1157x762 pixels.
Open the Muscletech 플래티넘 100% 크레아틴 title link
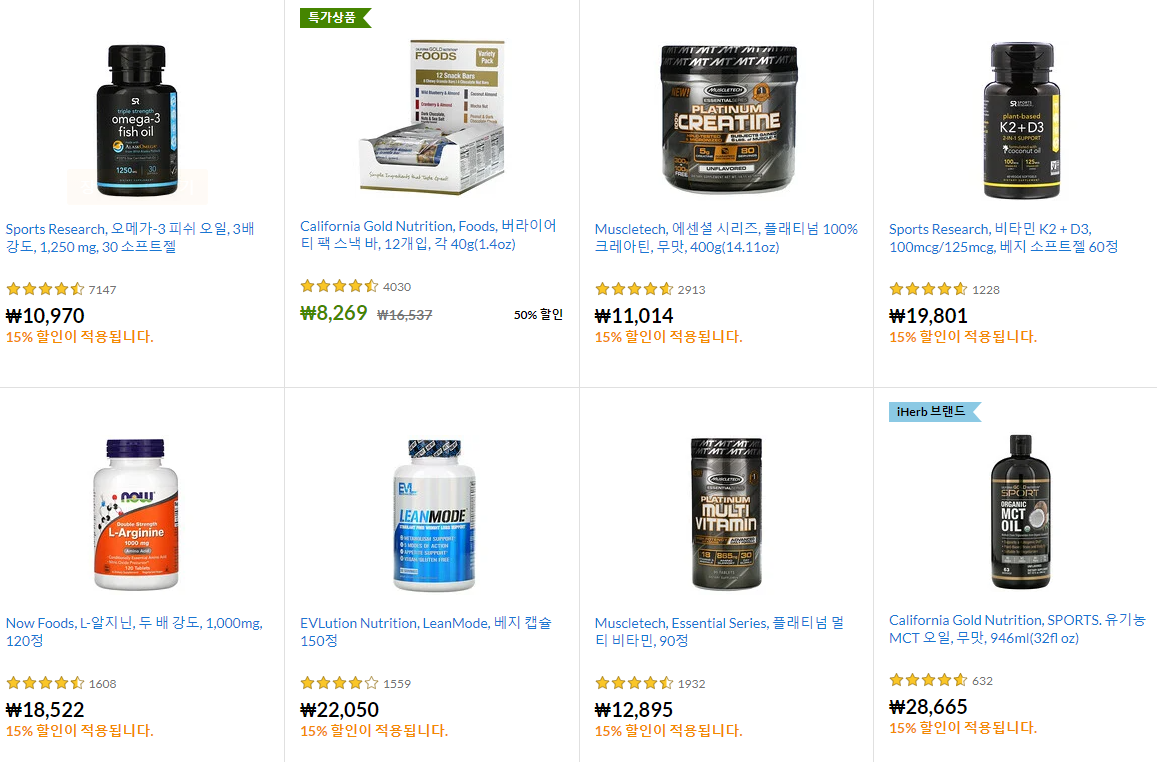[x=726, y=238]
